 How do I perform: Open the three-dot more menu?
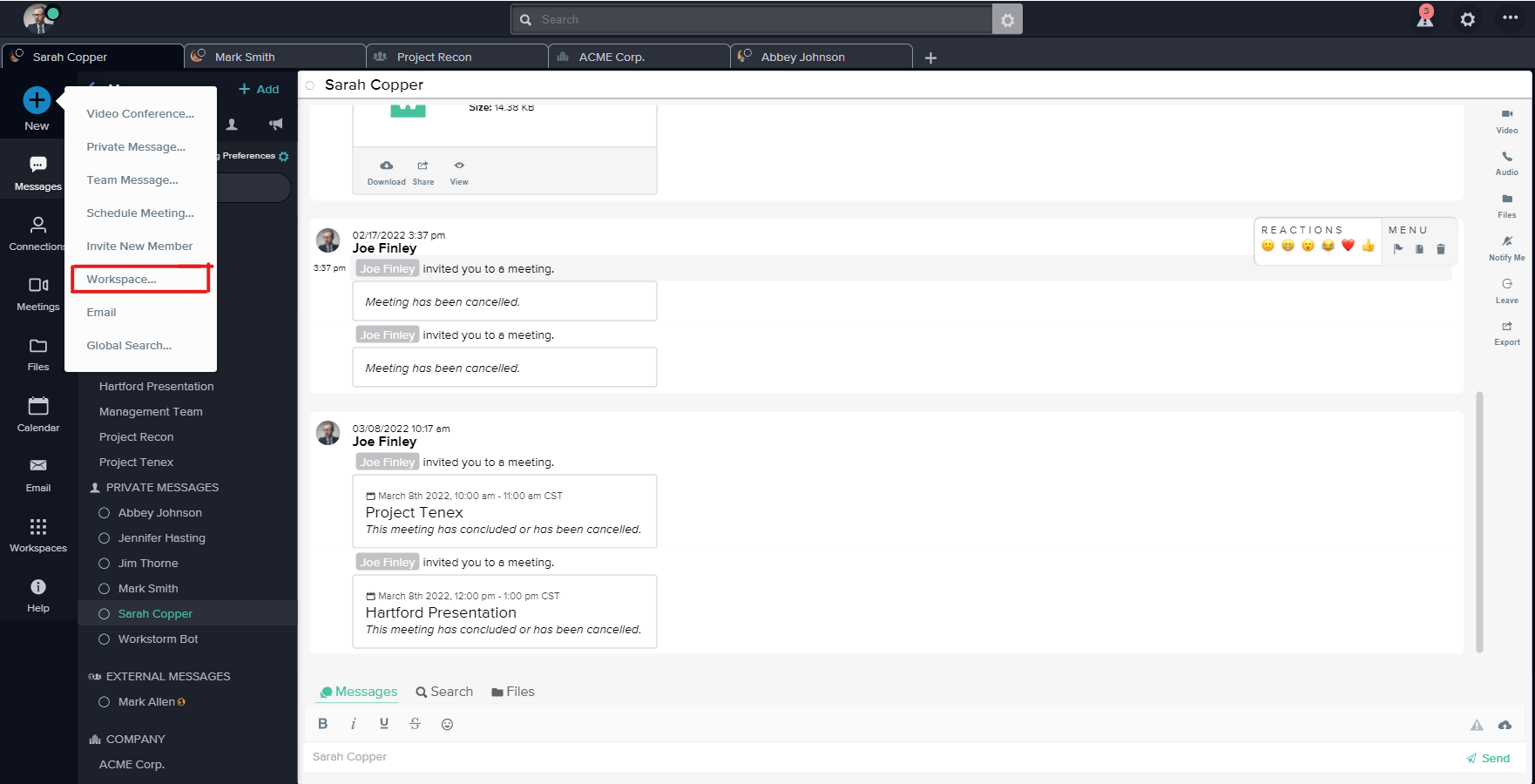1511,17
